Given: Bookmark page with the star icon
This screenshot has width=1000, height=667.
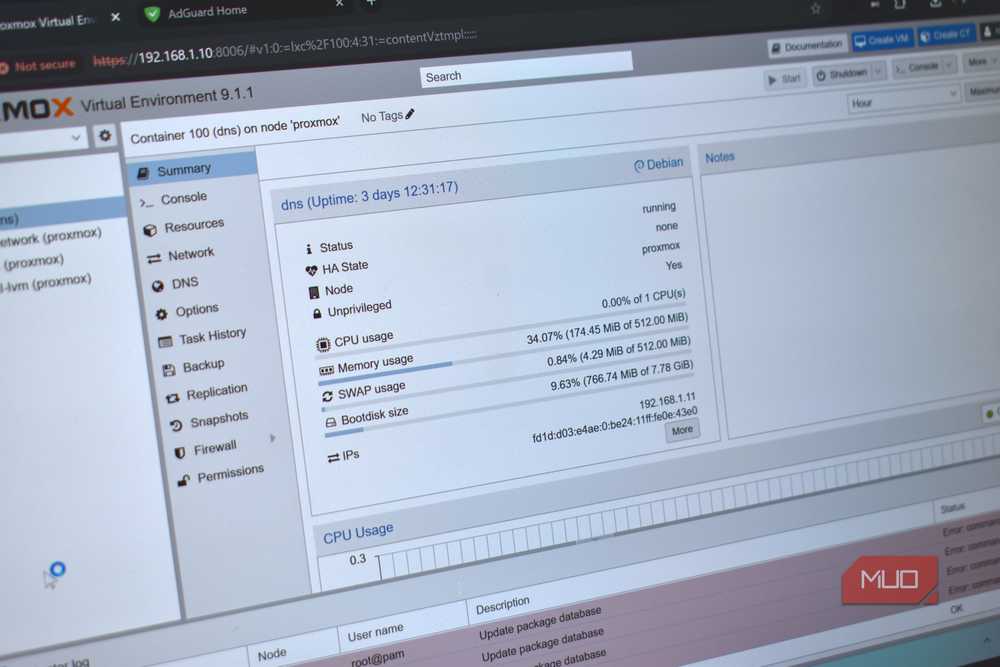Looking at the screenshot, I should tap(816, 8).
